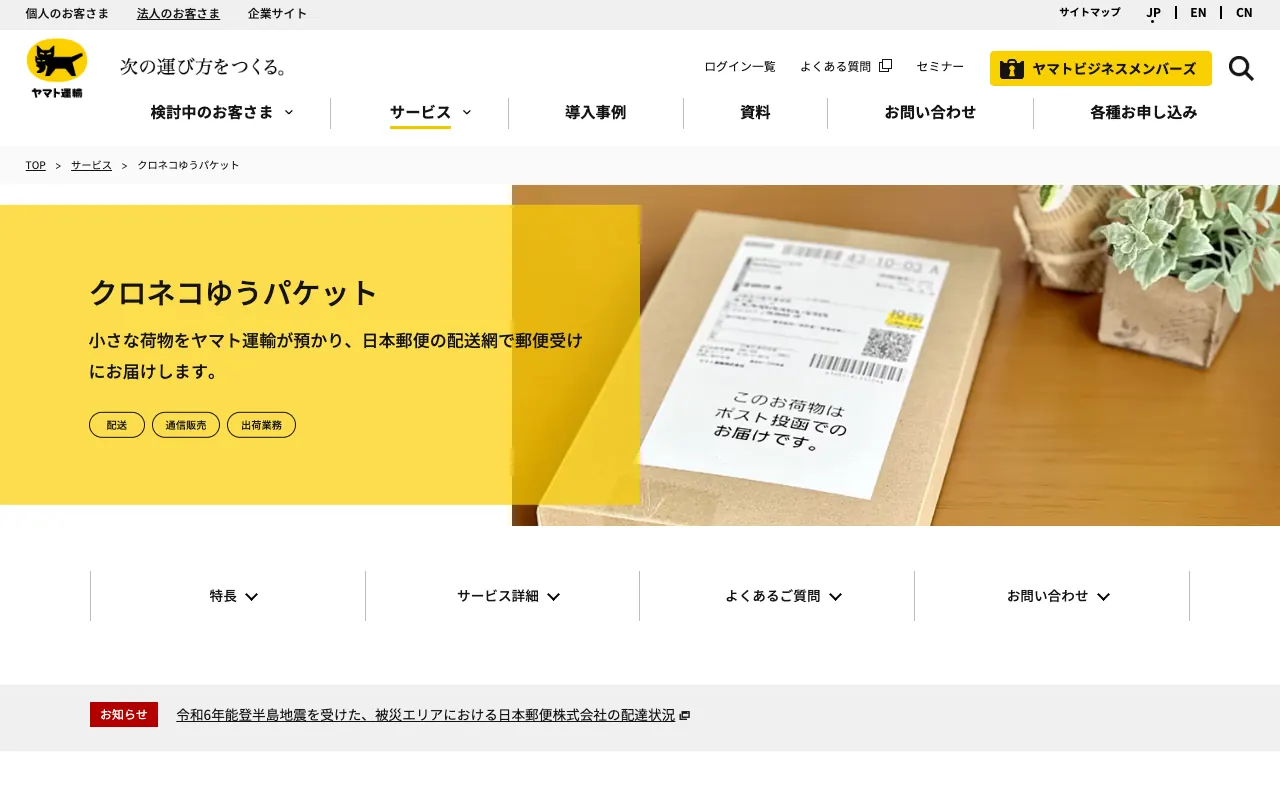This screenshot has height=800, width=1280.
Task: Go to the 企業サイト link
Action: tap(277, 14)
